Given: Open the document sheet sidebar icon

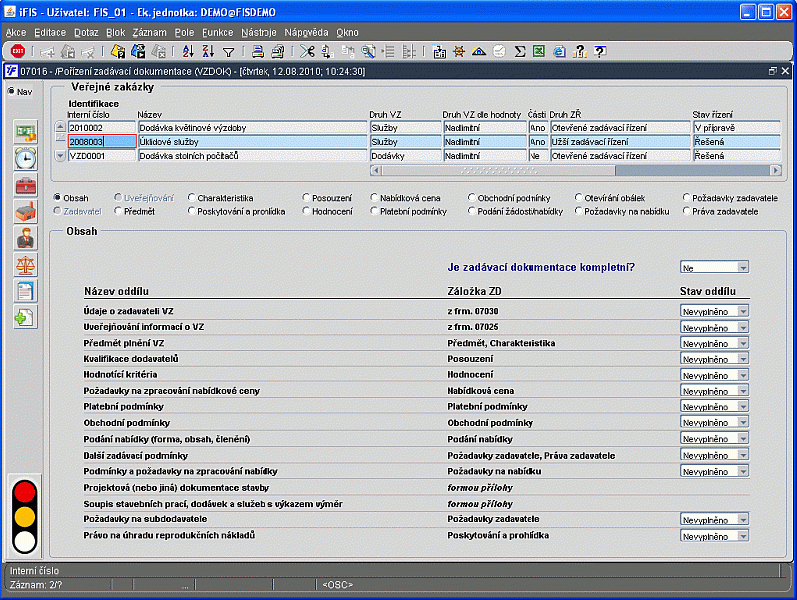Looking at the screenshot, I should coord(25,291).
